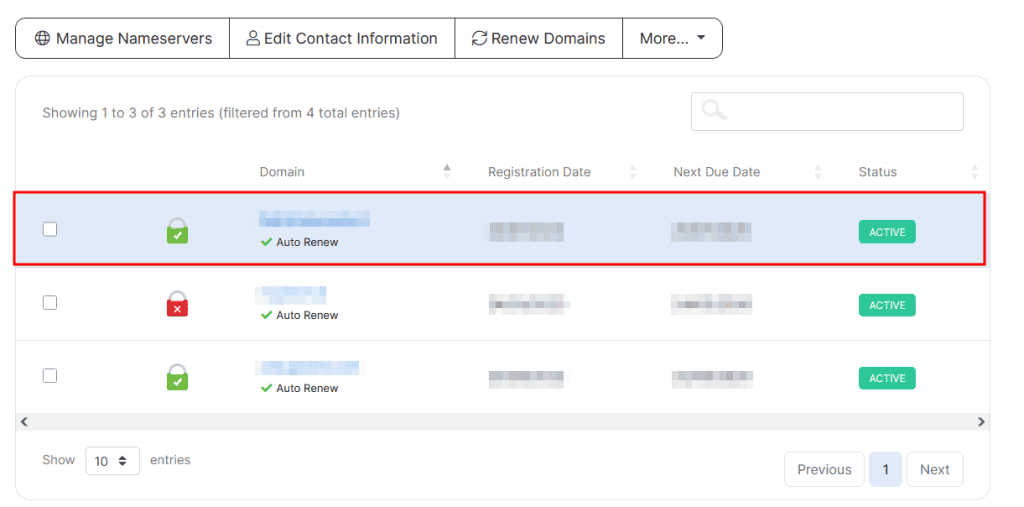The width and height of the screenshot is (1024, 507).
Task: Click the Renew Domains button
Action: pos(538,38)
